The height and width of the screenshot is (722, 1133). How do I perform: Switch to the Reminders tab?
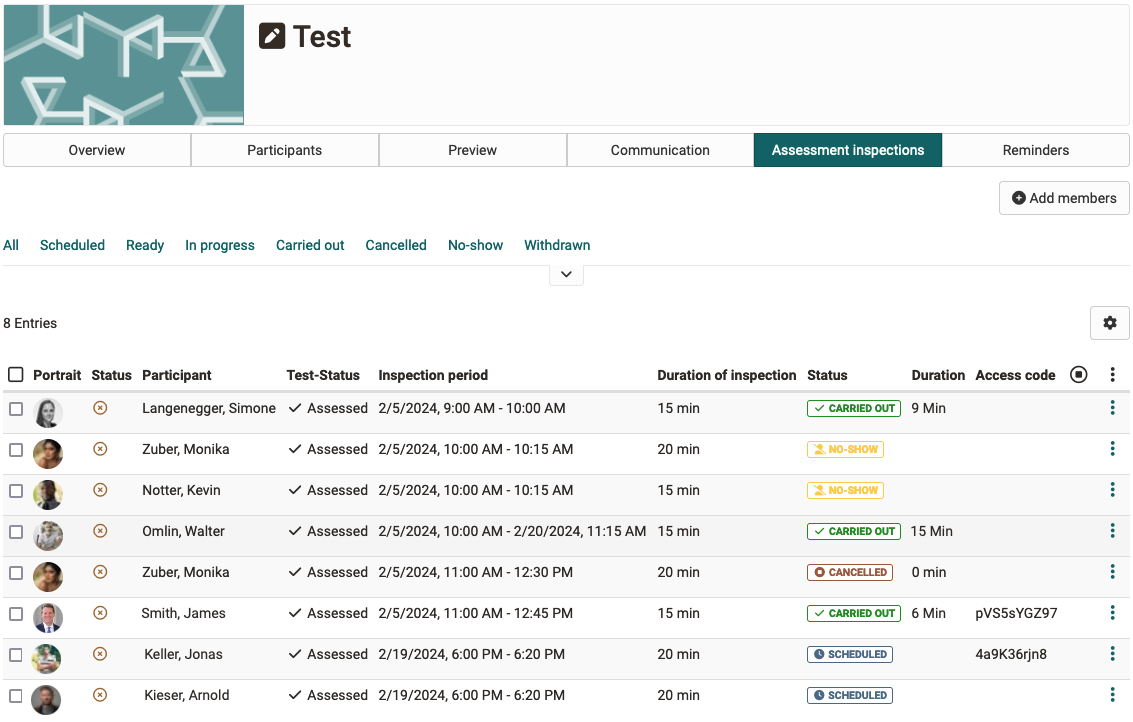point(1035,150)
